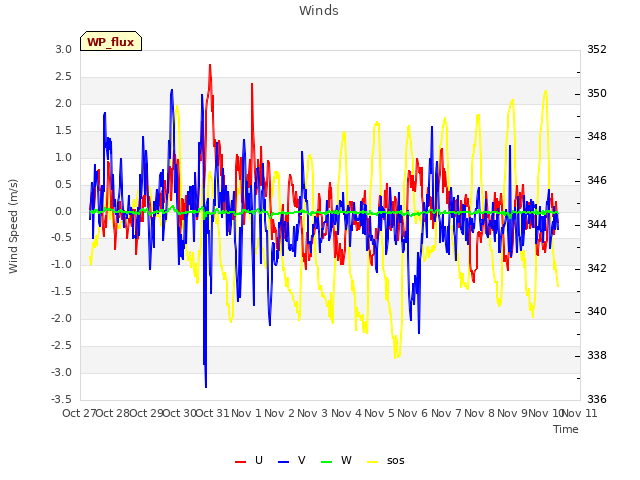Screen dimensions: 640x480
Task: Click the 2.5 left axis value
Action: tap(63, 77)
